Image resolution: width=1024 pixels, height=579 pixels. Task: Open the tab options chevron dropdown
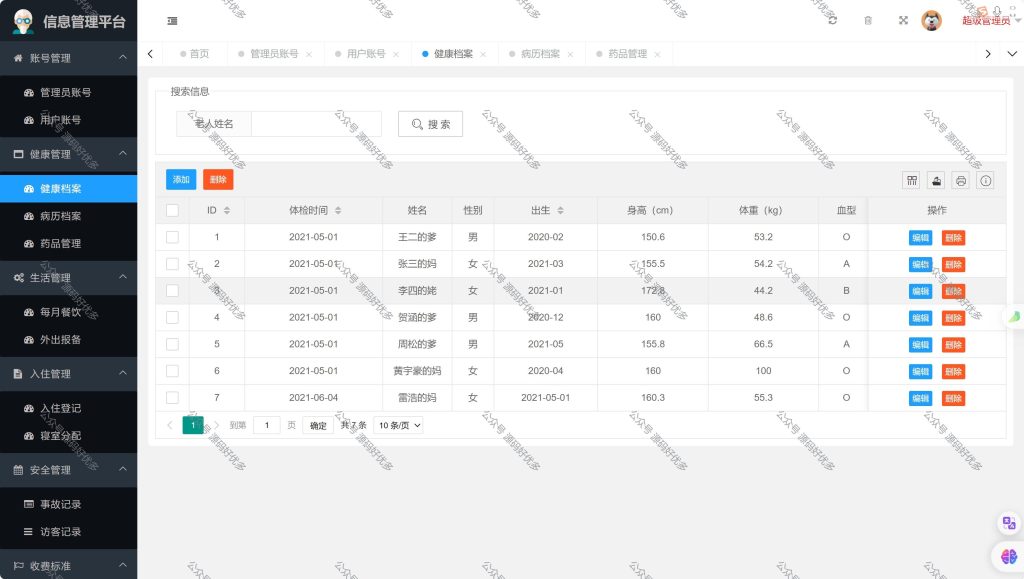pyautogui.click(x=1012, y=54)
